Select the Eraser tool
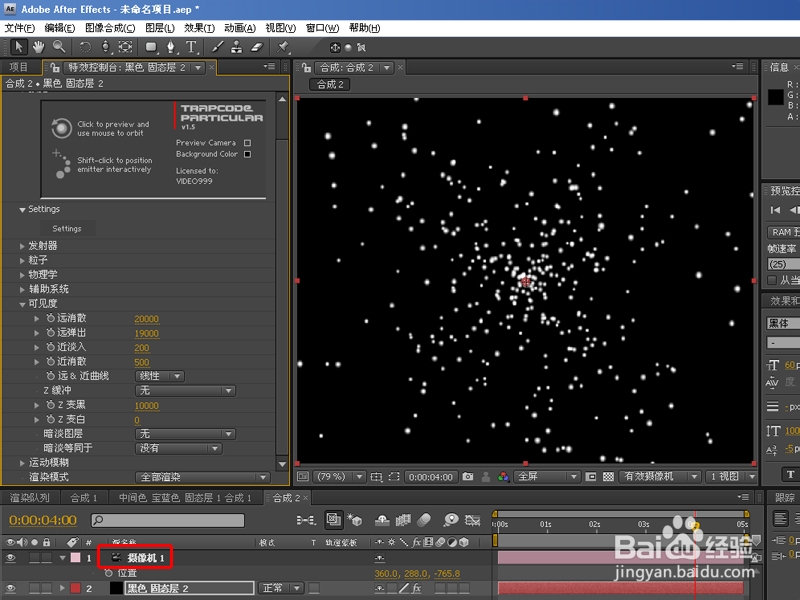 pyautogui.click(x=257, y=47)
